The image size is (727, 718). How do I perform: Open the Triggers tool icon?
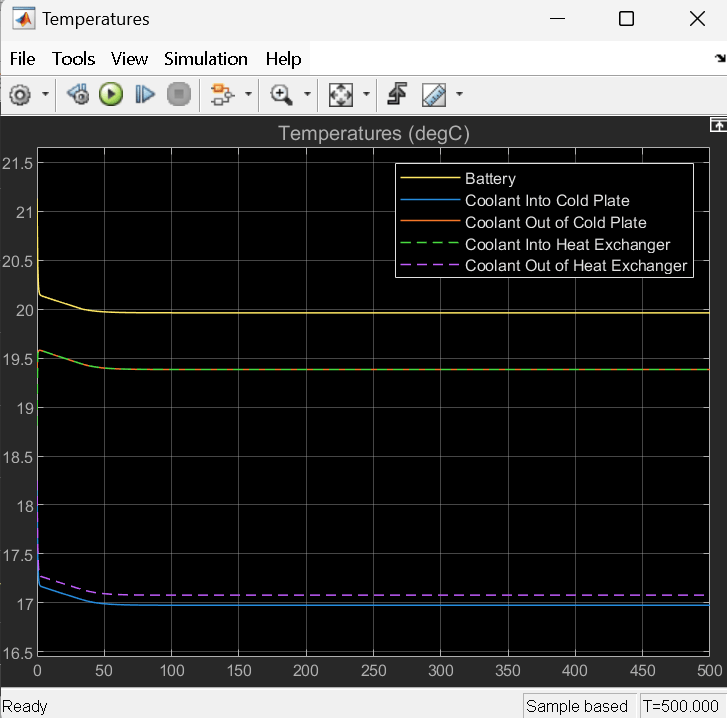397,95
